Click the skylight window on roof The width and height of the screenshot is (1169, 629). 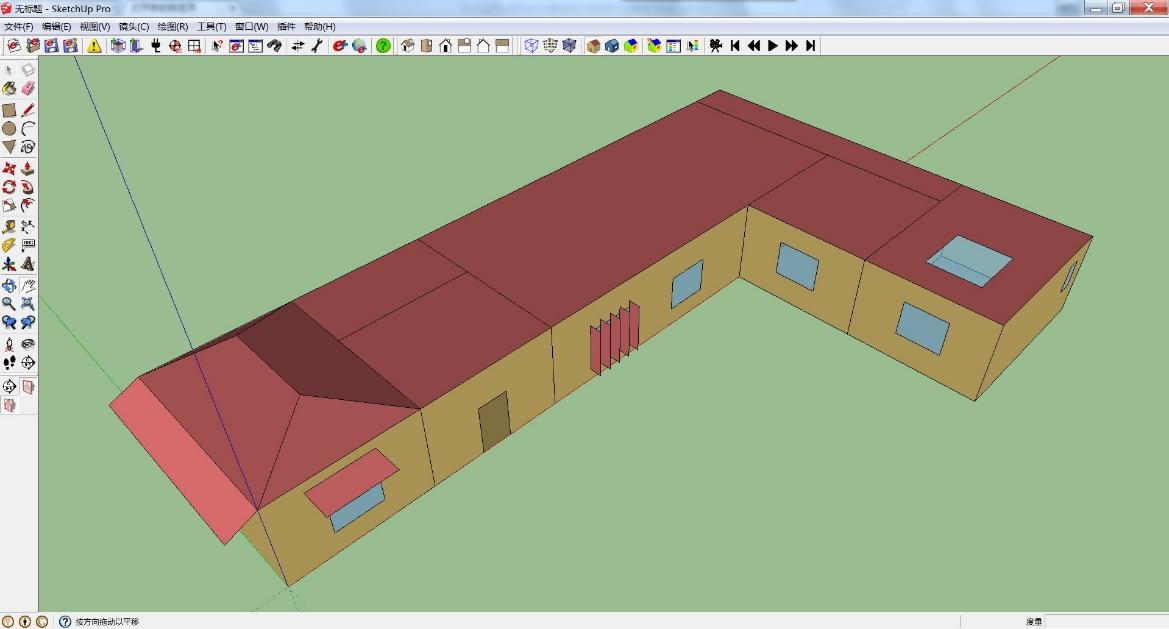pyautogui.click(x=969, y=261)
